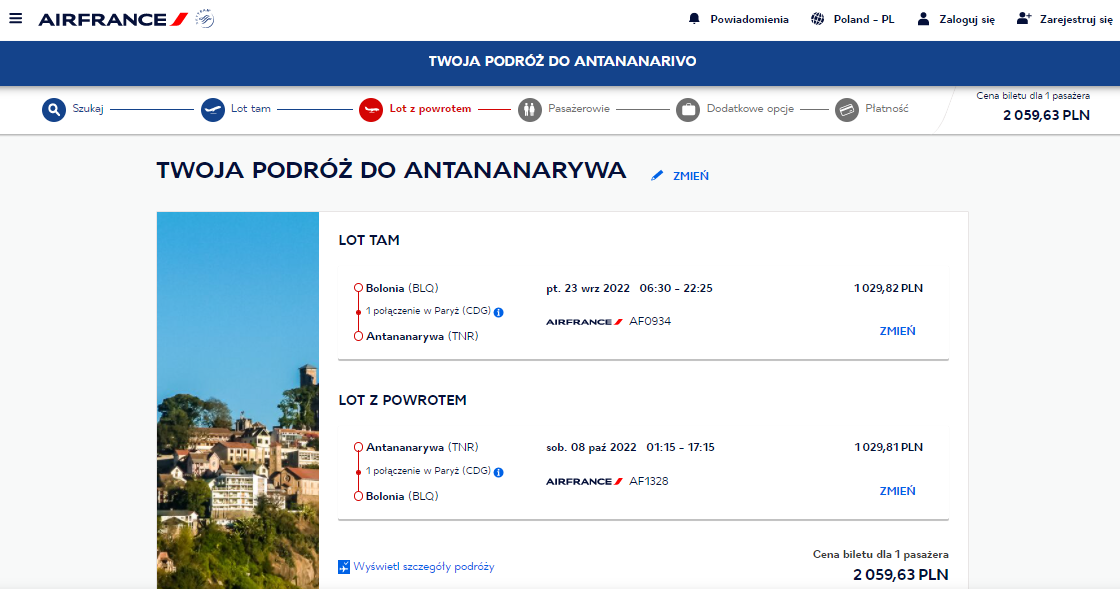The image size is (1120, 589).
Task: Click the Płatność credit card icon
Action: pos(846,110)
